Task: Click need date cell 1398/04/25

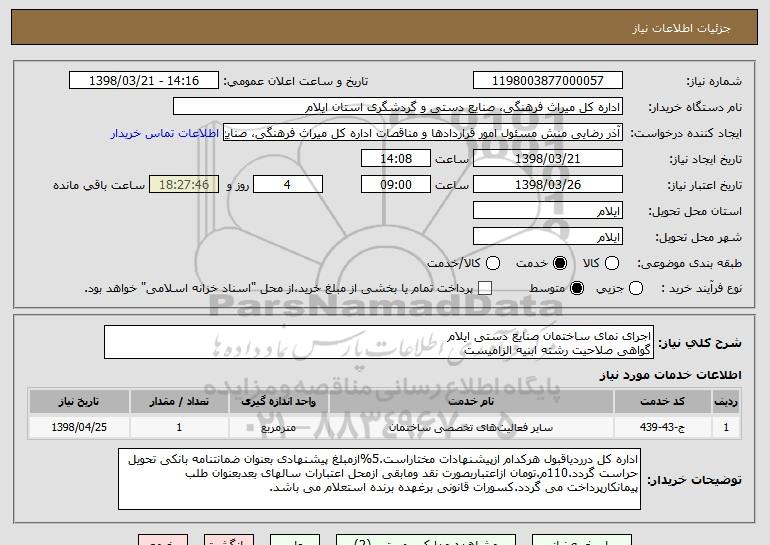Action: (79, 427)
